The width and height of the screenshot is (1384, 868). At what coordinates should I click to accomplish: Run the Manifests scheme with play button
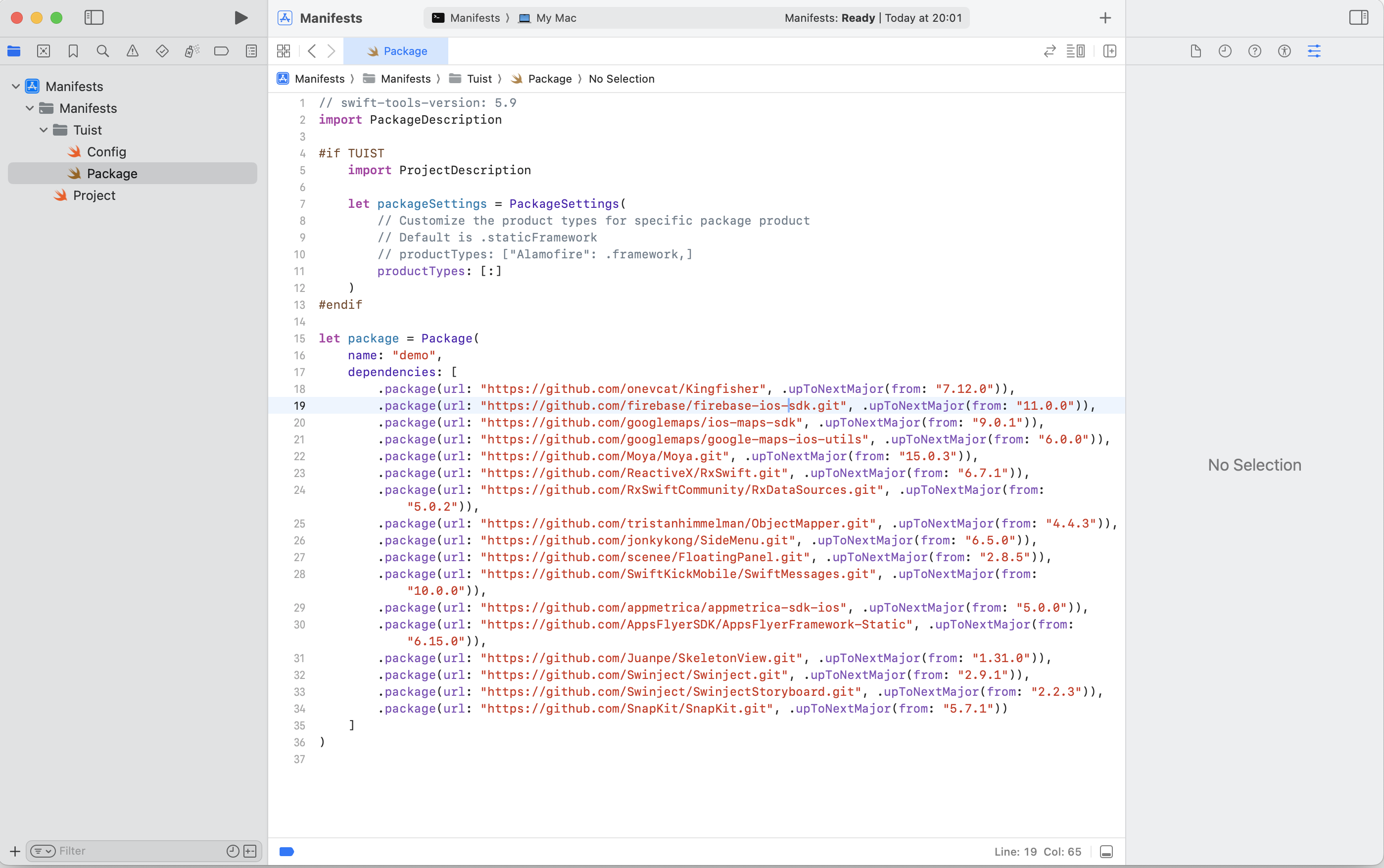241,18
